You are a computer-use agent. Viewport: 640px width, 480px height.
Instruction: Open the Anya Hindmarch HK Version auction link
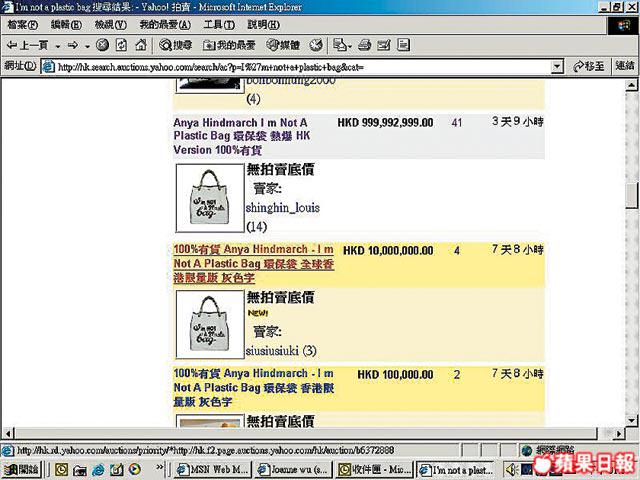click(x=242, y=136)
